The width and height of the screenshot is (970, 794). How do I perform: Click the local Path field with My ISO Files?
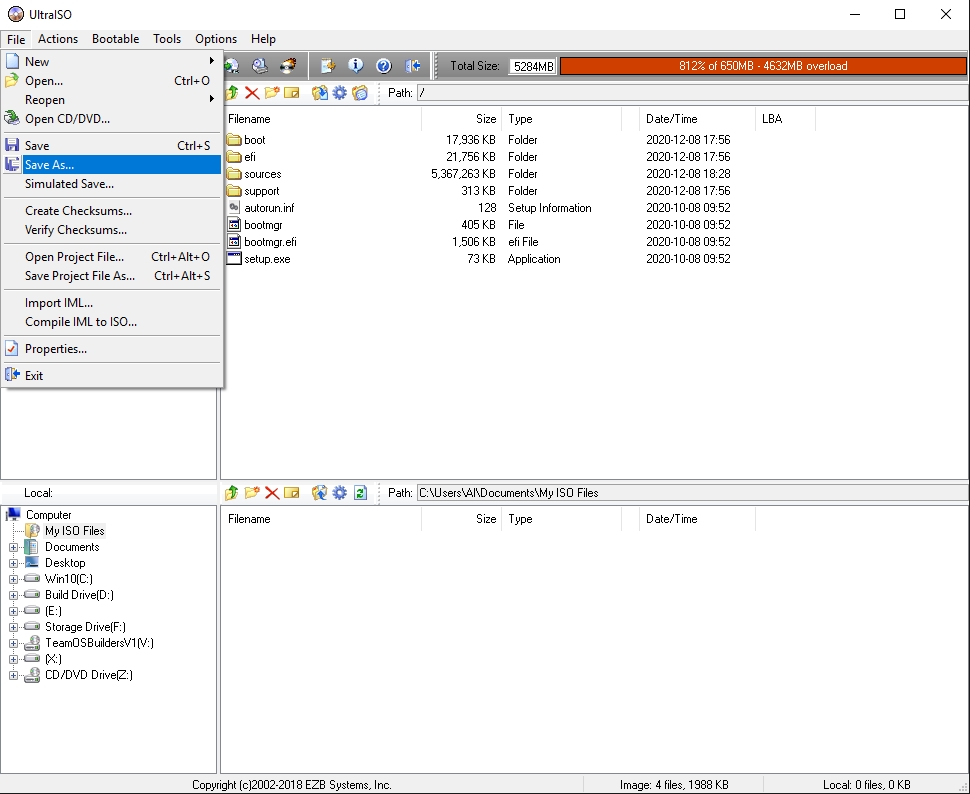click(x=692, y=493)
